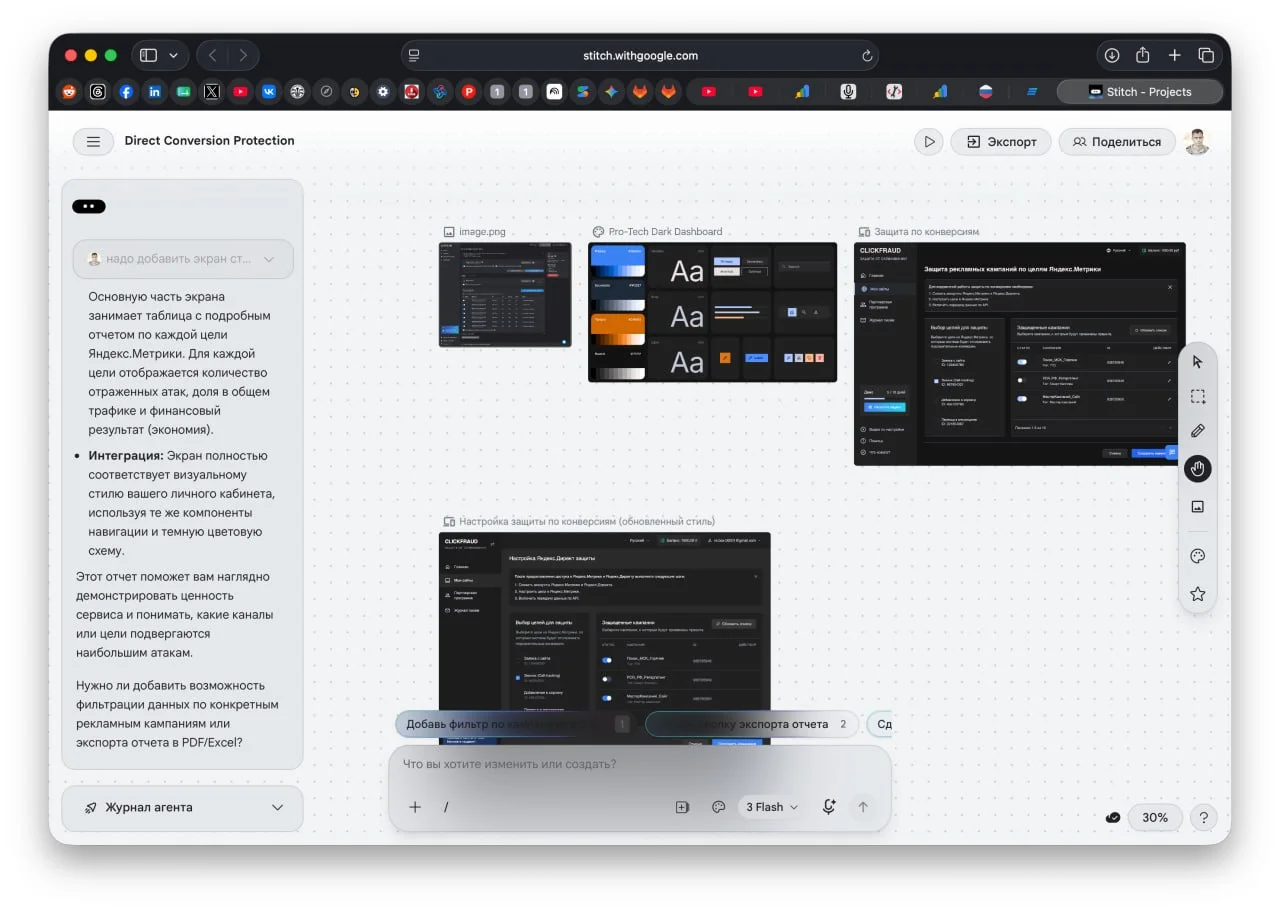Image resolution: width=1280 pixels, height=909 pixels.
Task: Expand the Журнал агента panel
Action: (182, 808)
